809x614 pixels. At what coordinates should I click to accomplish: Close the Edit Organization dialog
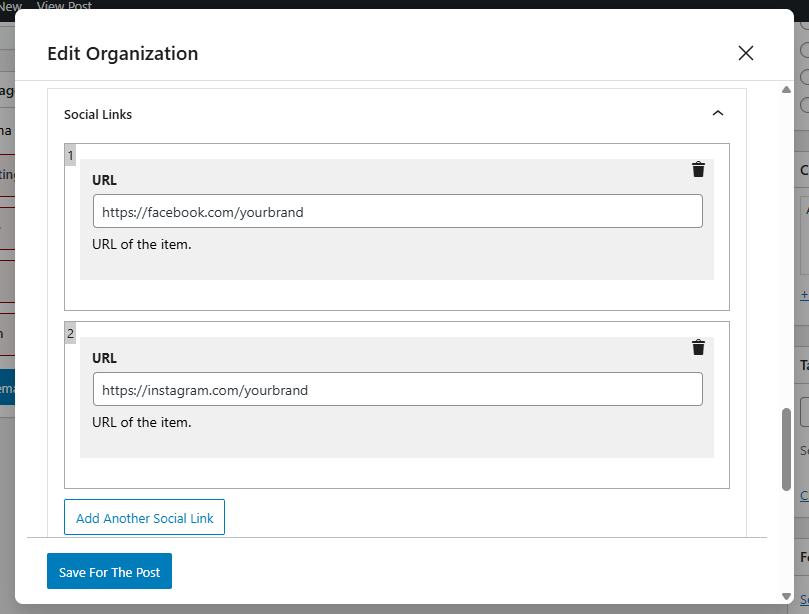tap(745, 53)
